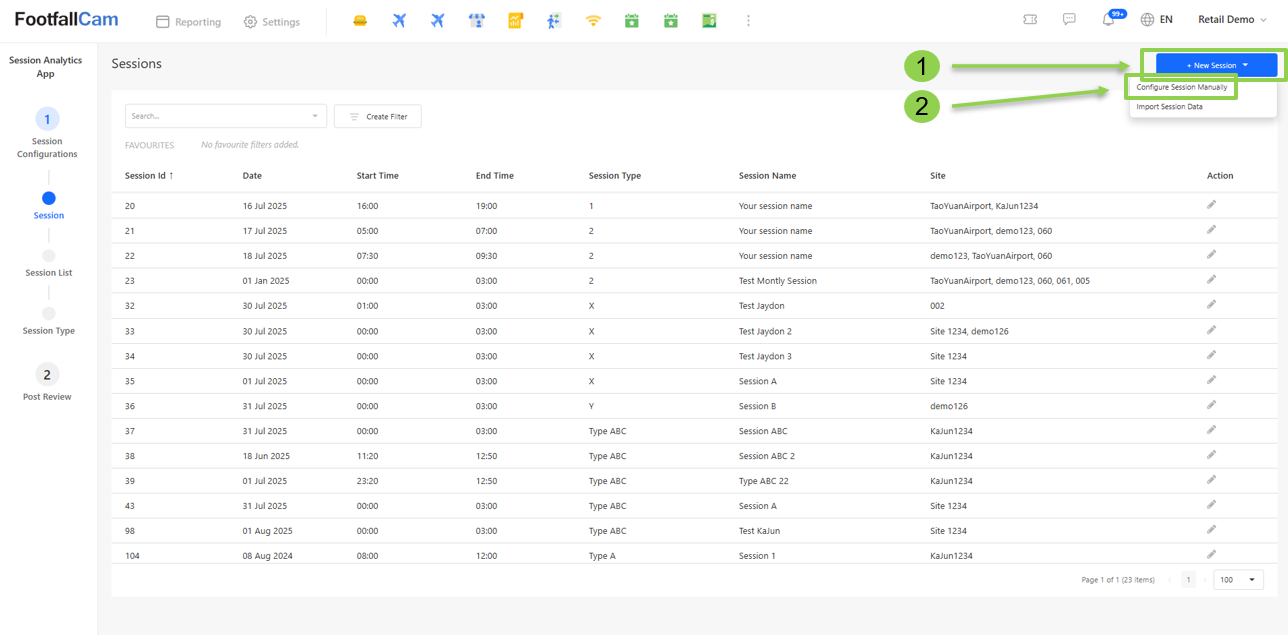Screen dimensions: 1288x635
Task: Click the + New Session button
Action: (x=1216, y=65)
